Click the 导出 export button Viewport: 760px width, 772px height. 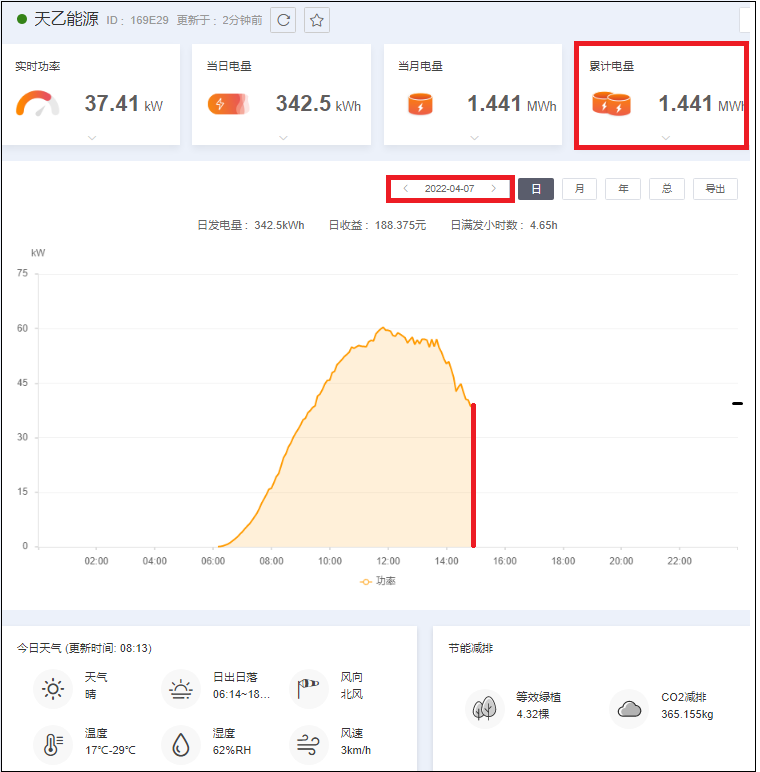(x=715, y=189)
